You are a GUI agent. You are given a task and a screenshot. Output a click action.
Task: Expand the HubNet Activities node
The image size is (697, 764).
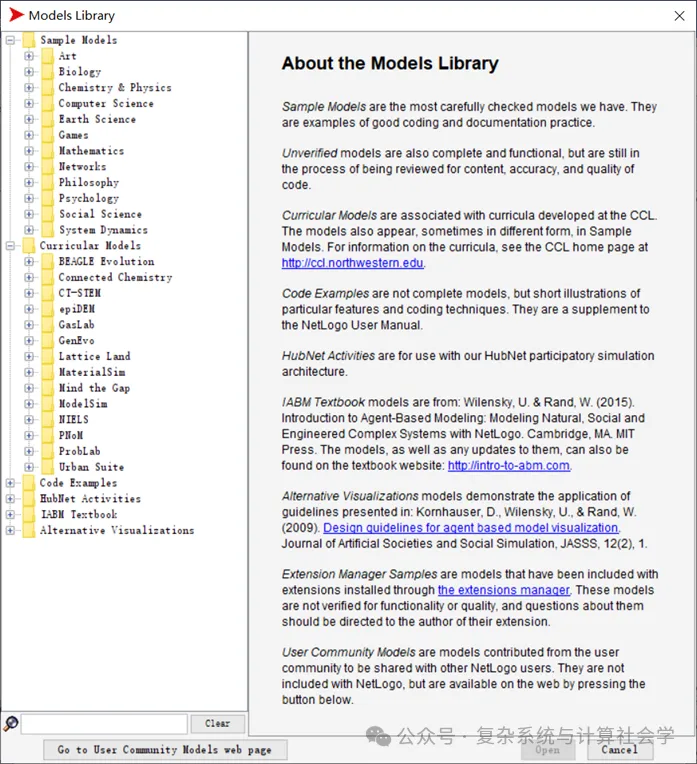(10, 499)
